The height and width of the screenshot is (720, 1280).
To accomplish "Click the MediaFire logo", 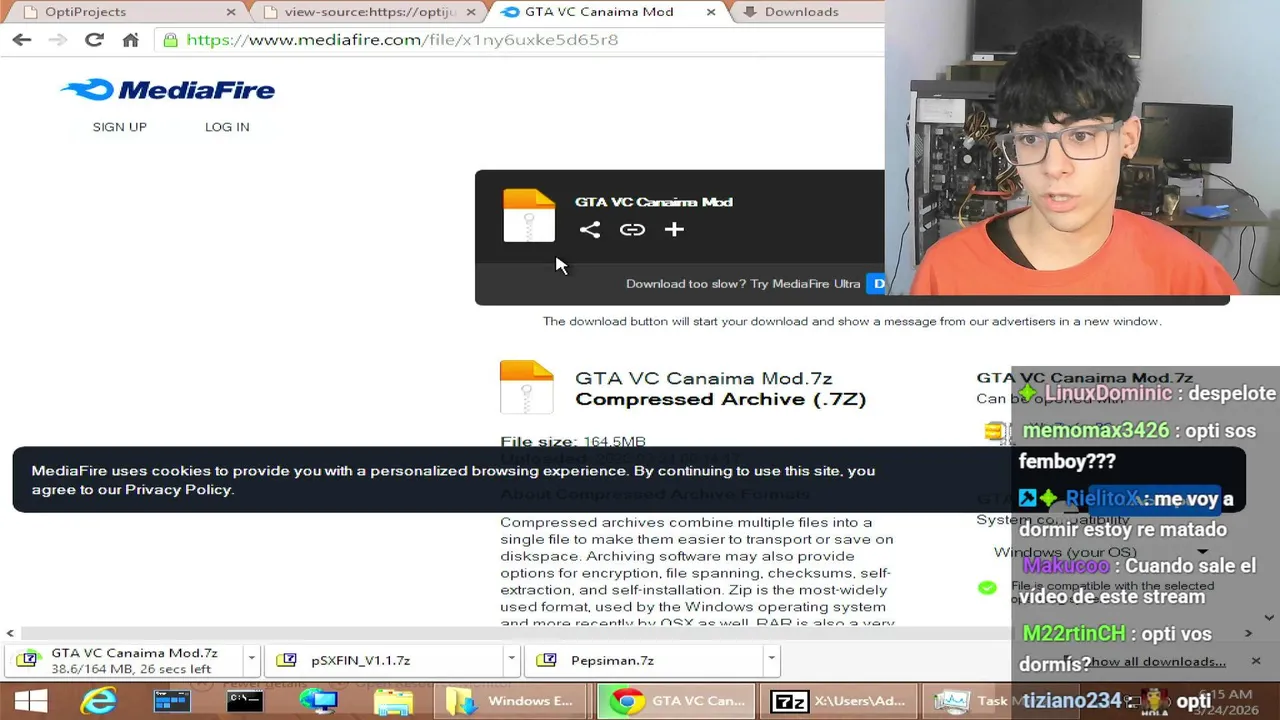I will [167, 90].
